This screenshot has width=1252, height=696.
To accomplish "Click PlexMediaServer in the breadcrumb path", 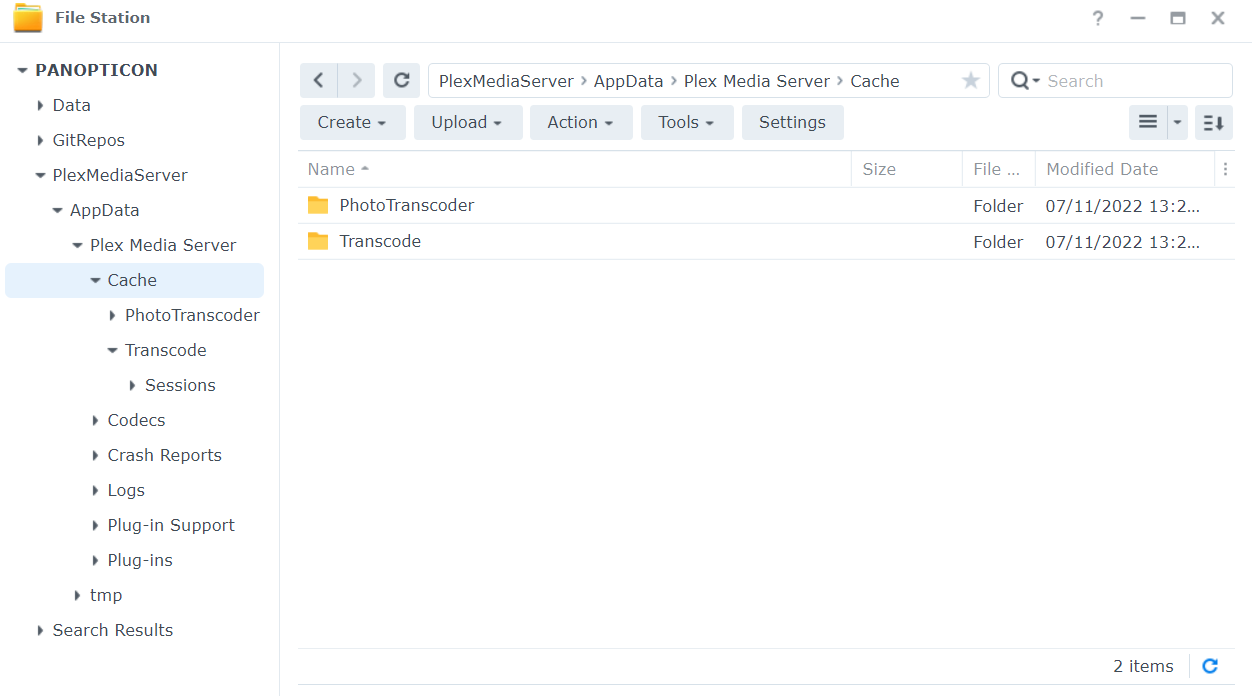I will click(x=506, y=81).
